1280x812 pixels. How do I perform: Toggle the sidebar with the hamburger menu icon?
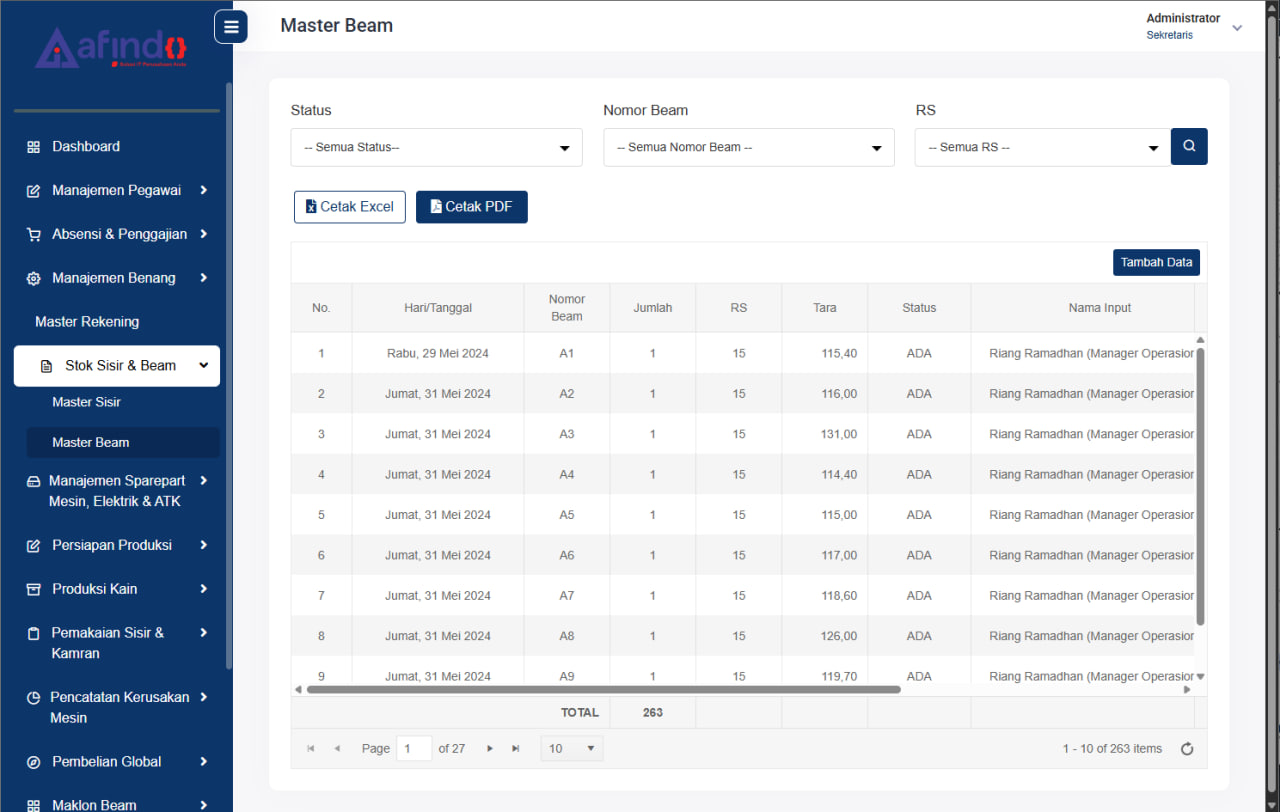[x=231, y=27]
